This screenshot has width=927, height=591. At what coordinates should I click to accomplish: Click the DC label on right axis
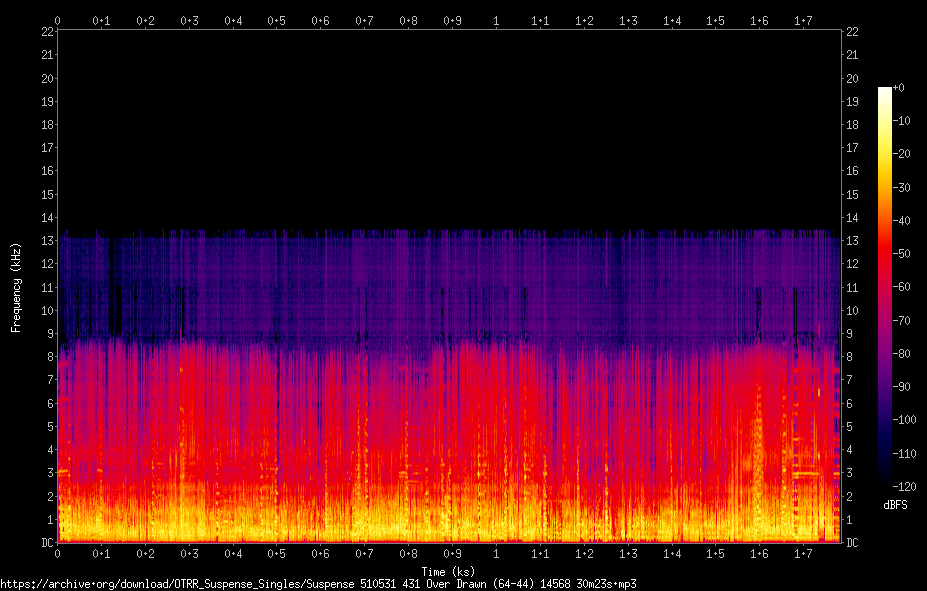[852, 543]
